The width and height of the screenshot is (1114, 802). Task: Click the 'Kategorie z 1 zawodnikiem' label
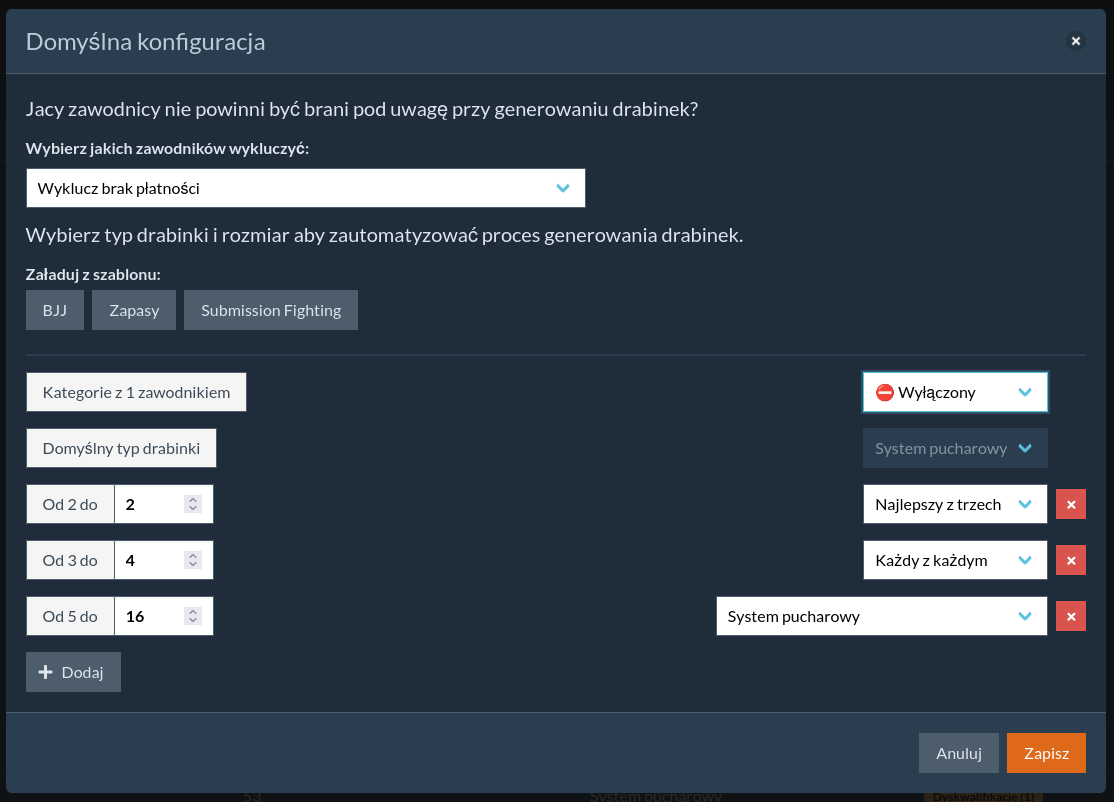point(136,393)
